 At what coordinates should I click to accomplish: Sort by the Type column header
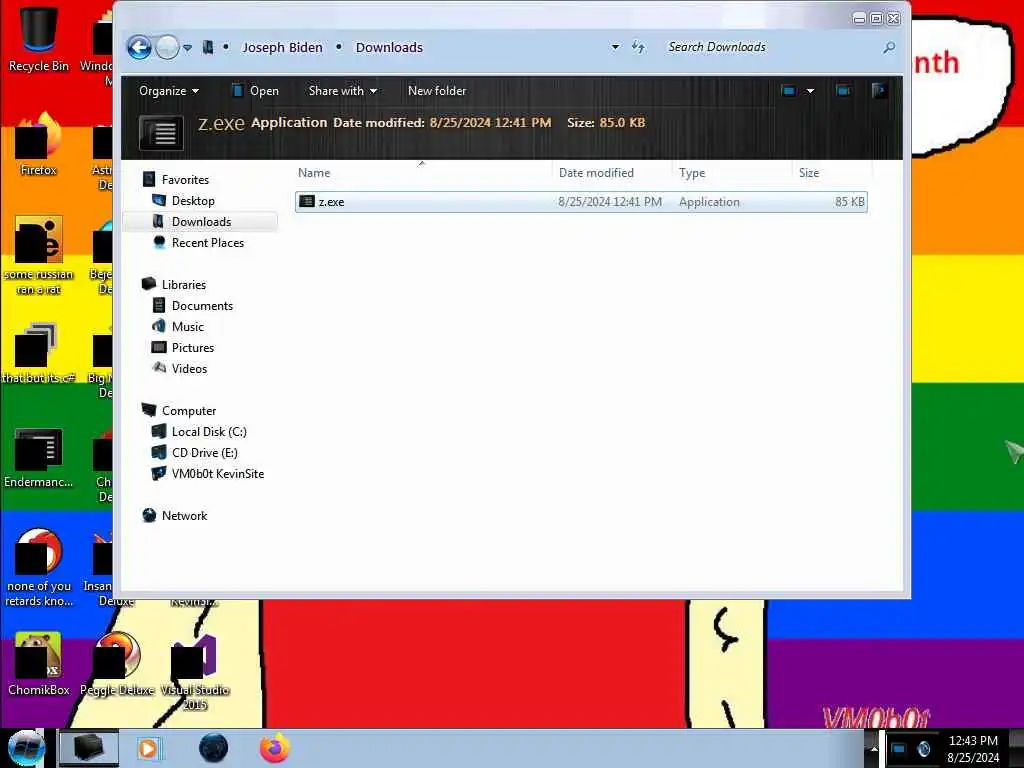click(x=731, y=173)
